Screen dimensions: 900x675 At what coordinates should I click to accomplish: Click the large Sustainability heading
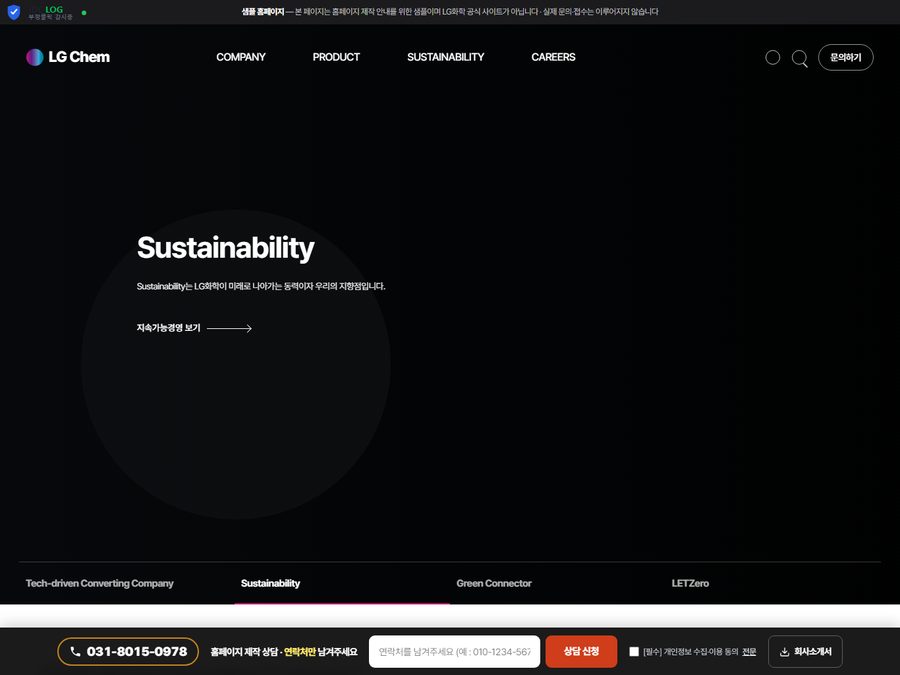(x=226, y=248)
